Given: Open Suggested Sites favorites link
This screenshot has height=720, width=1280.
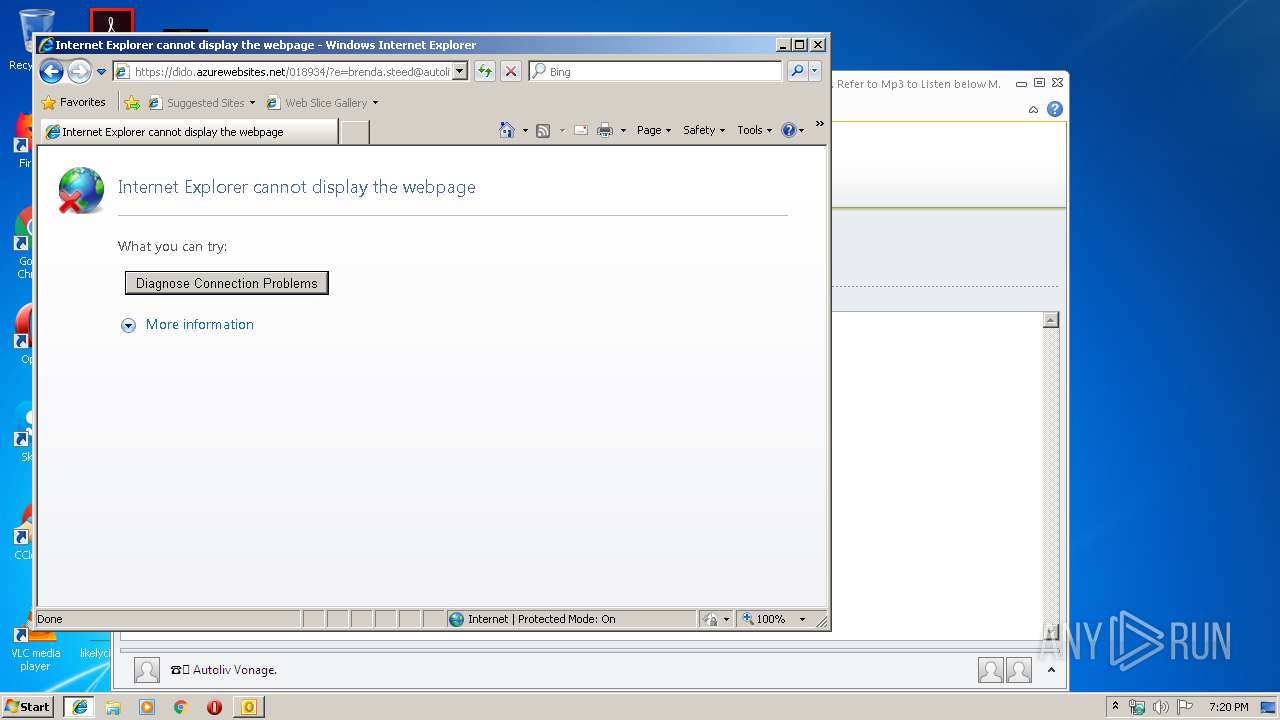Looking at the screenshot, I should click(x=196, y=102).
